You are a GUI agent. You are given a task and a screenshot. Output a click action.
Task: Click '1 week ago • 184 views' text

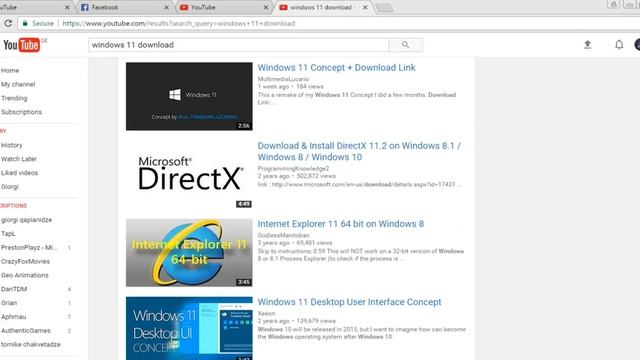pos(291,87)
